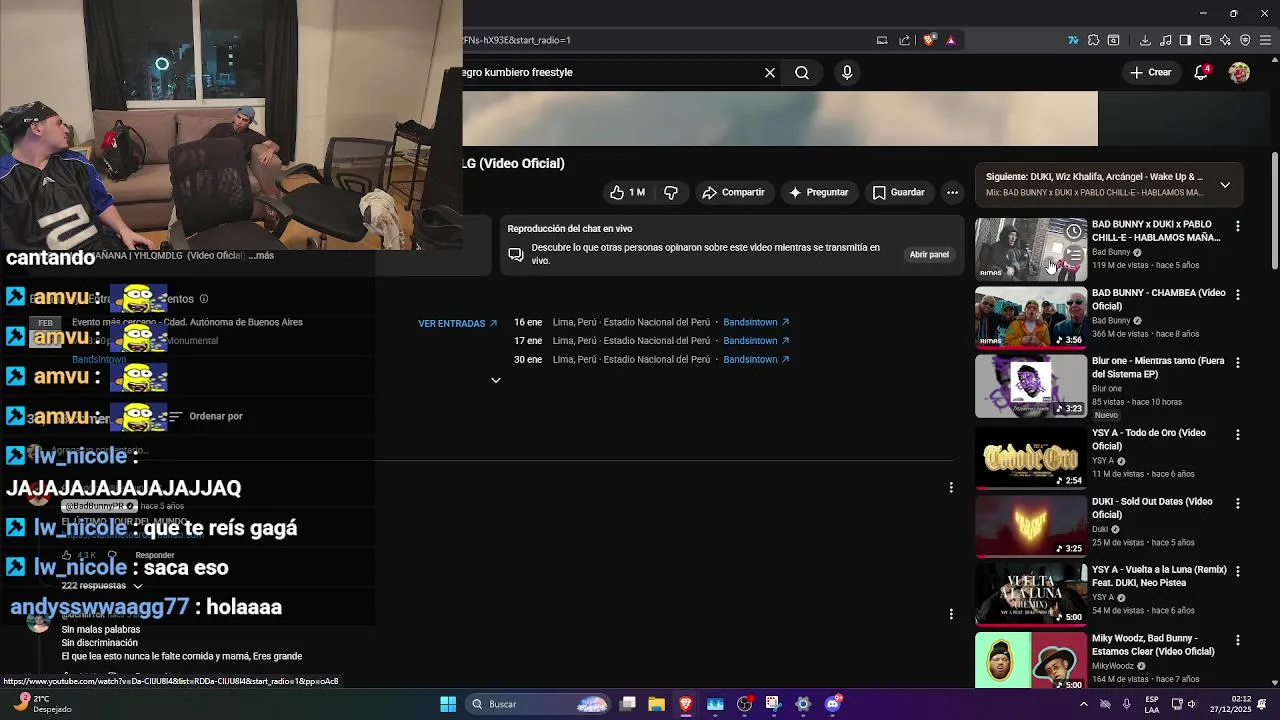Open the browser downloads icon
This screenshot has height=720, width=1280.
(x=1145, y=40)
